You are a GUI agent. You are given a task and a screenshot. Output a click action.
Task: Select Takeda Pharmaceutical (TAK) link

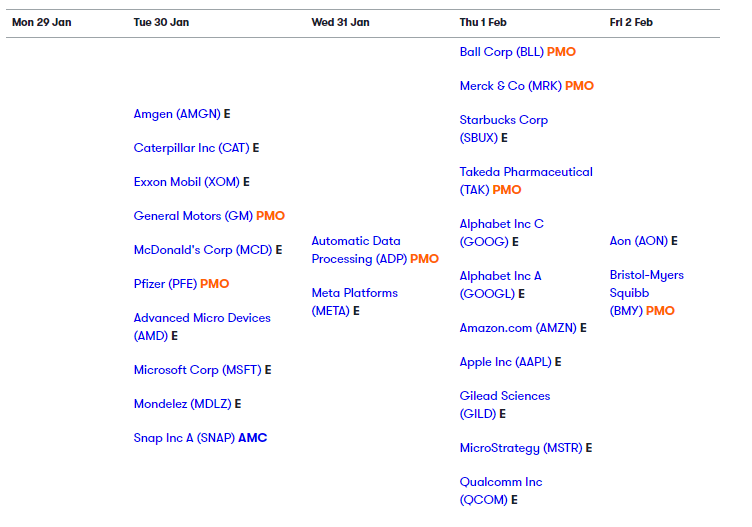point(526,181)
